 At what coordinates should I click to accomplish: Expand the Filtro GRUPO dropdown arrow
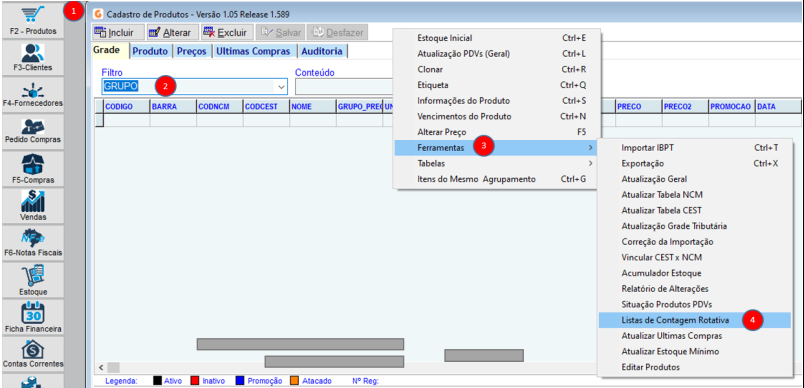[x=281, y=87]
